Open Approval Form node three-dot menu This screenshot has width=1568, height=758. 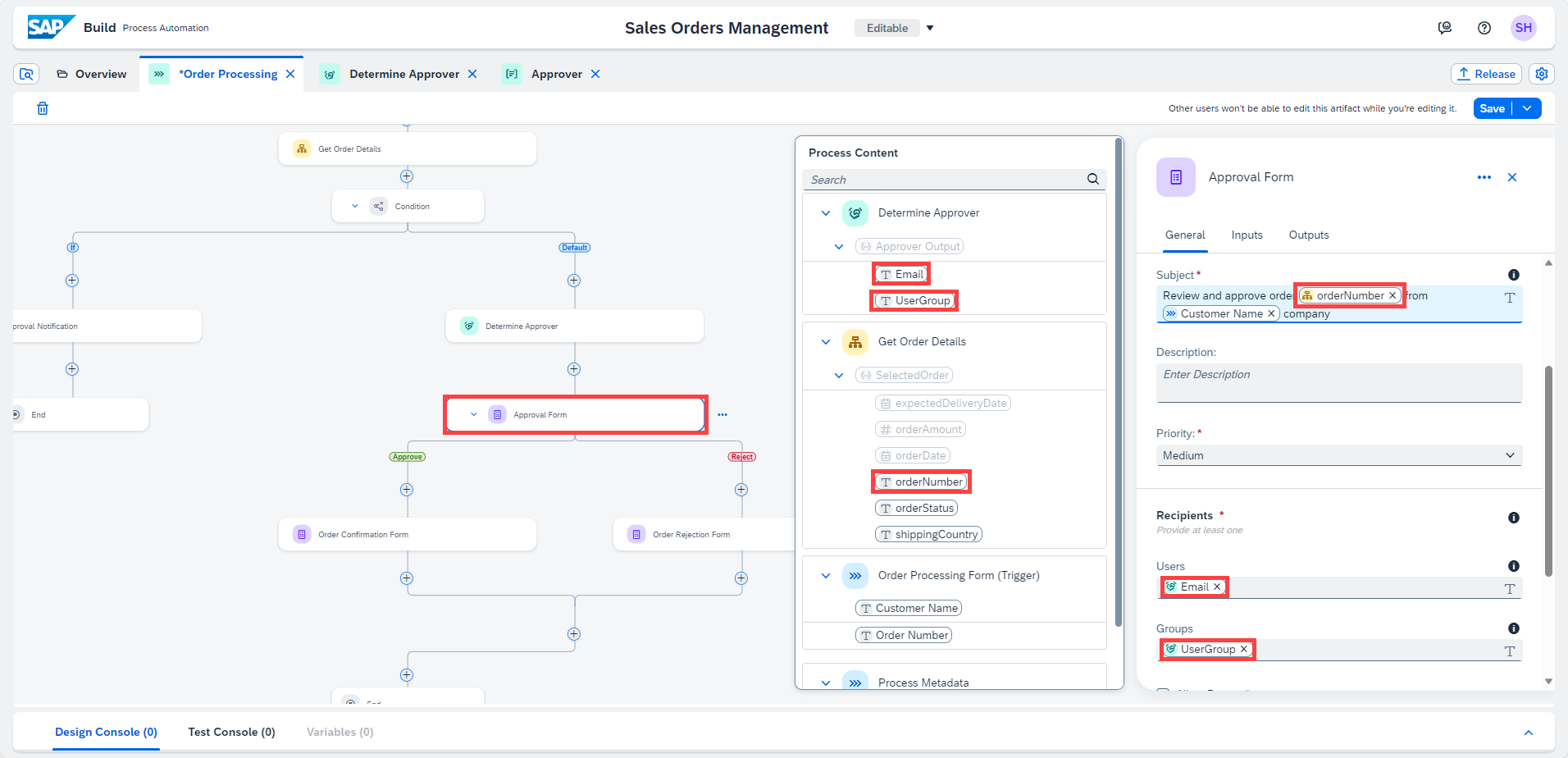tap(722, 414)
